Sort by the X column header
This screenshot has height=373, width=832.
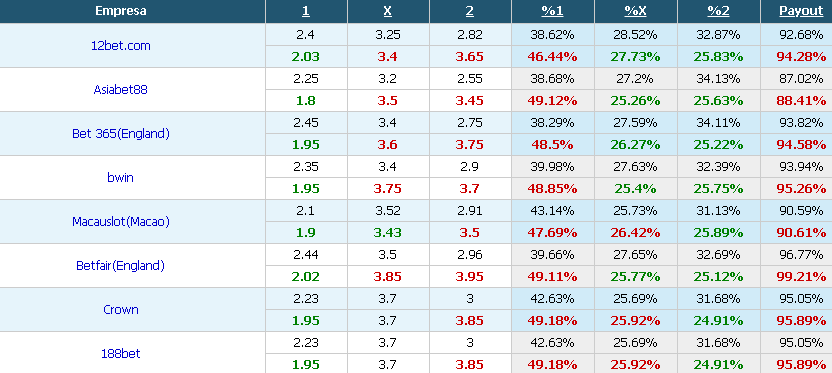(388, 11)
